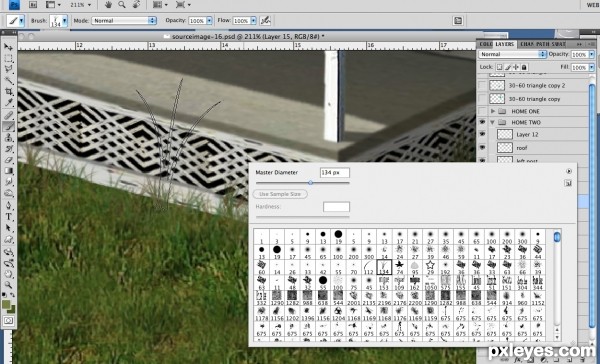Screen dimensions: 600x364
Task: Switch to the Paths panel tab
Action: (543, 44)
